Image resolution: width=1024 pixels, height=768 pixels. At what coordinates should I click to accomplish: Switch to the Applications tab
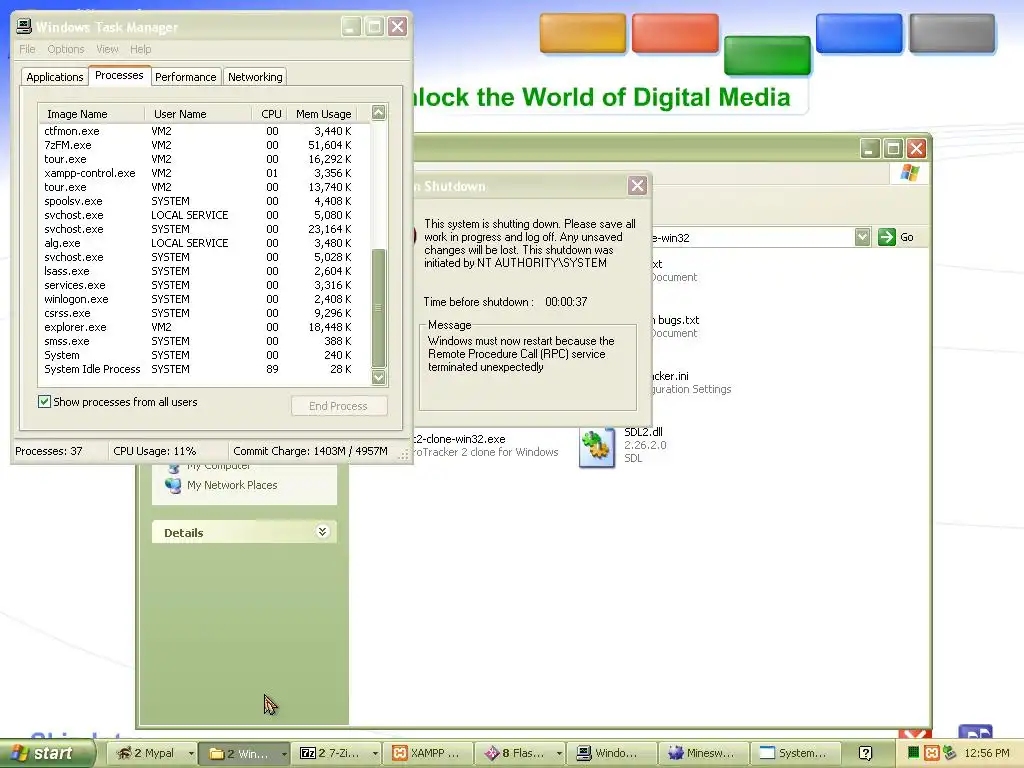point(54,76)
